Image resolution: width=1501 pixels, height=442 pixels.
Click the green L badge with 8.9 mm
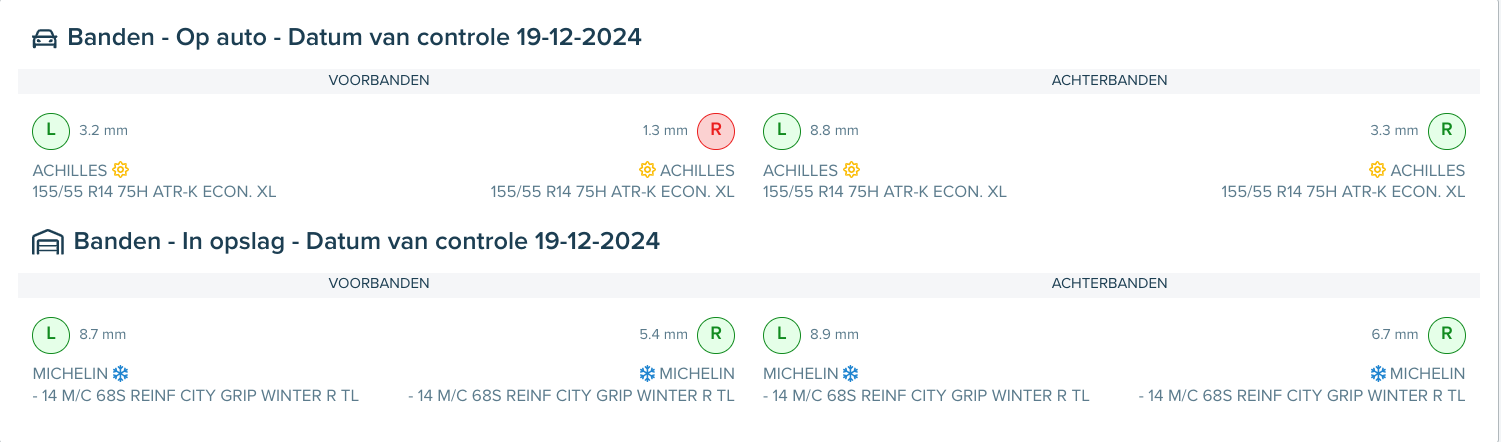tap(782, 334)
